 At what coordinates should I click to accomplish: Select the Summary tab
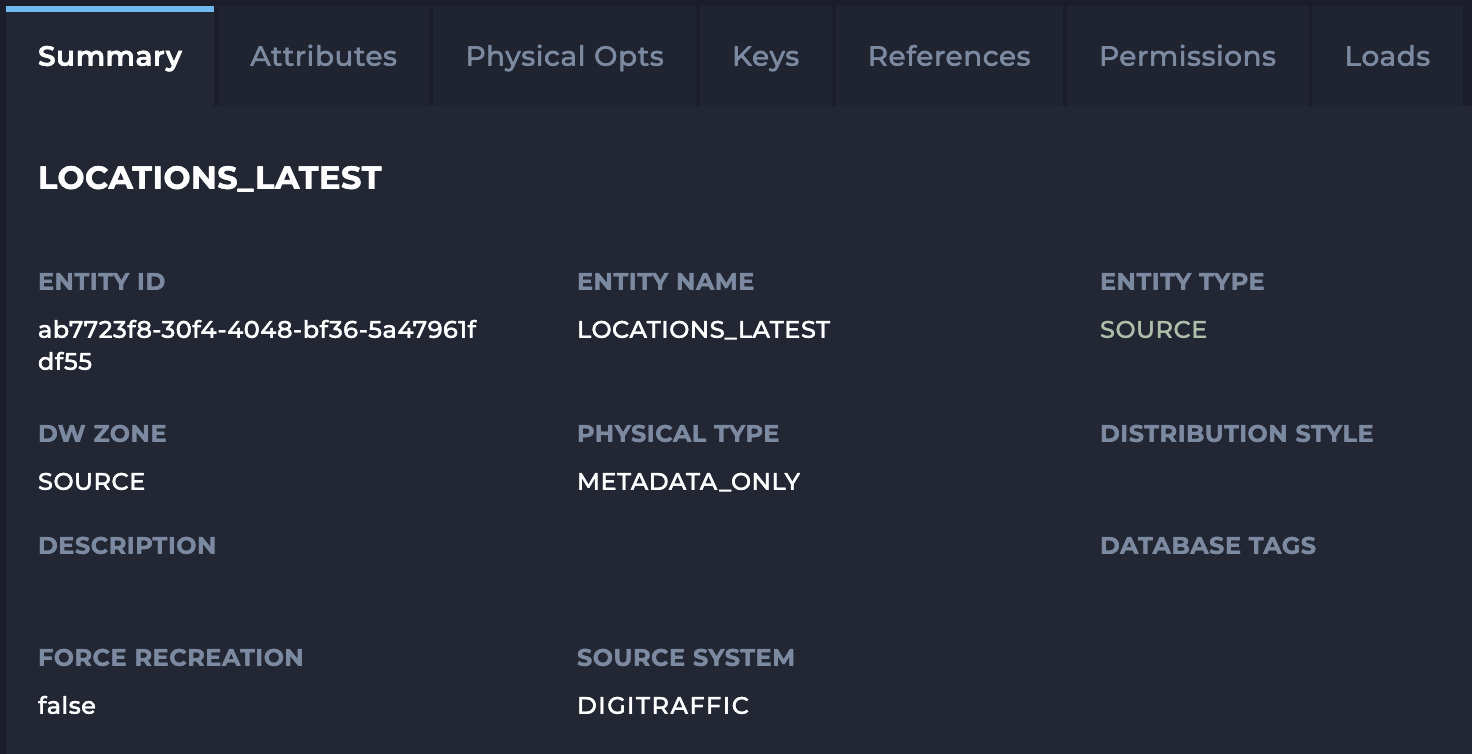click(109, 56)
